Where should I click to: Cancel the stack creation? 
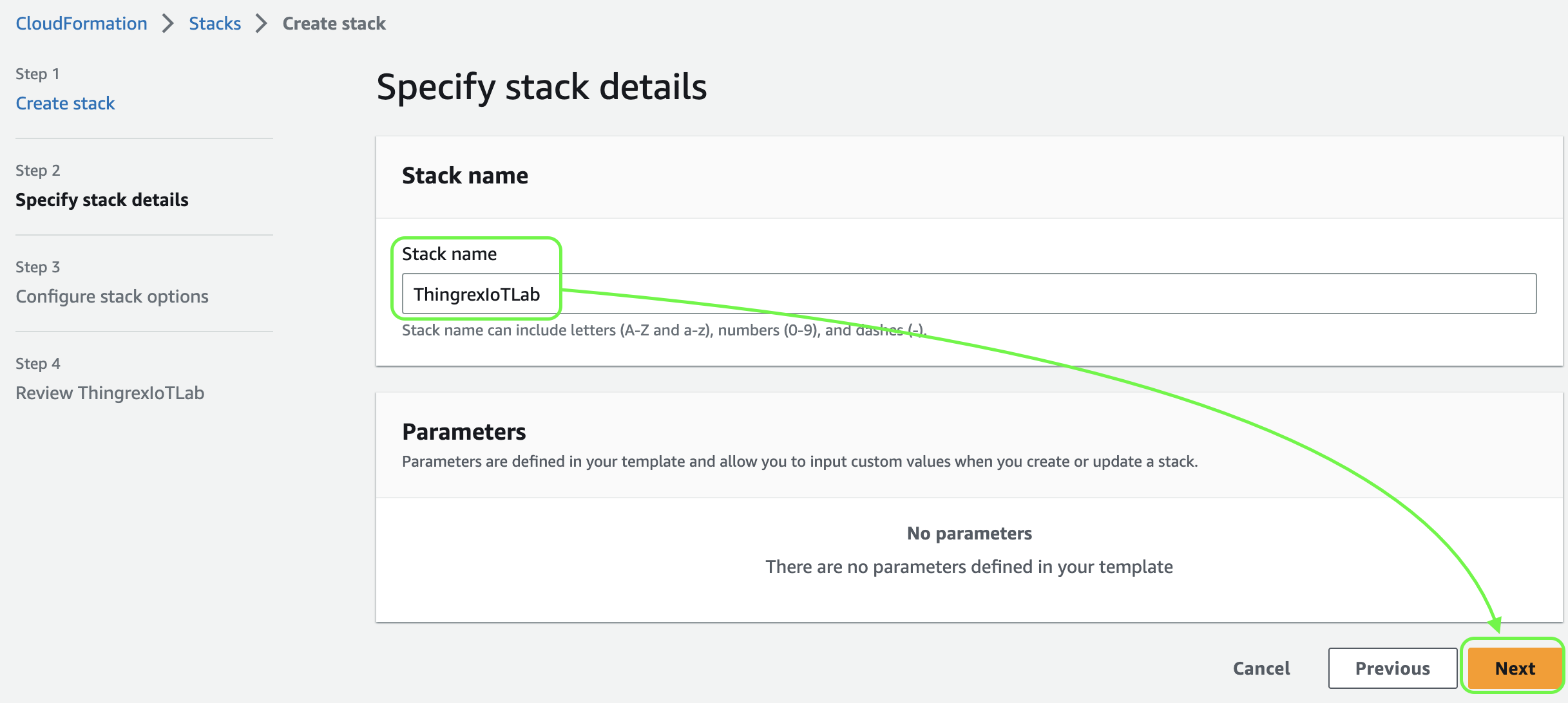pyautogui.click(x=1261, y=668)
